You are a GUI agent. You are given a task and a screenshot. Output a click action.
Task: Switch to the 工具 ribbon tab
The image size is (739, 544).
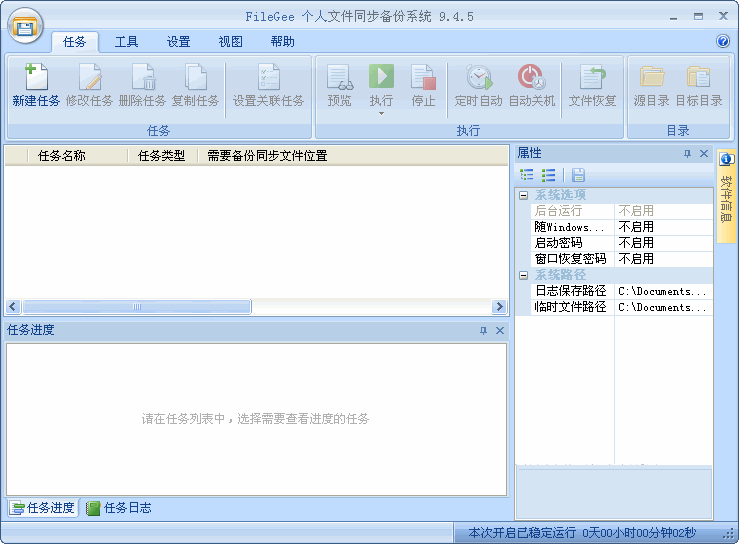[x=127, y=42]
